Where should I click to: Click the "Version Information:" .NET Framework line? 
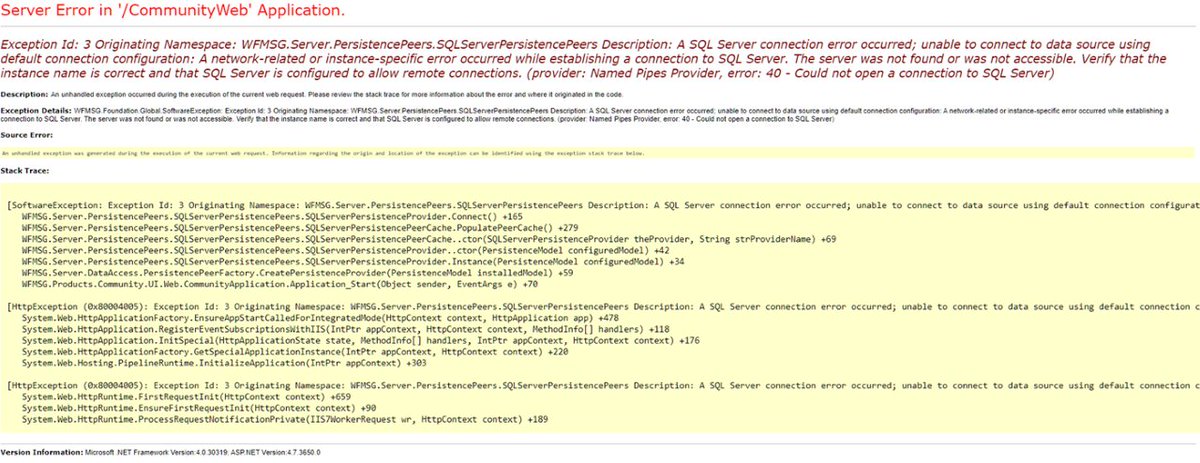coord(160,453)
